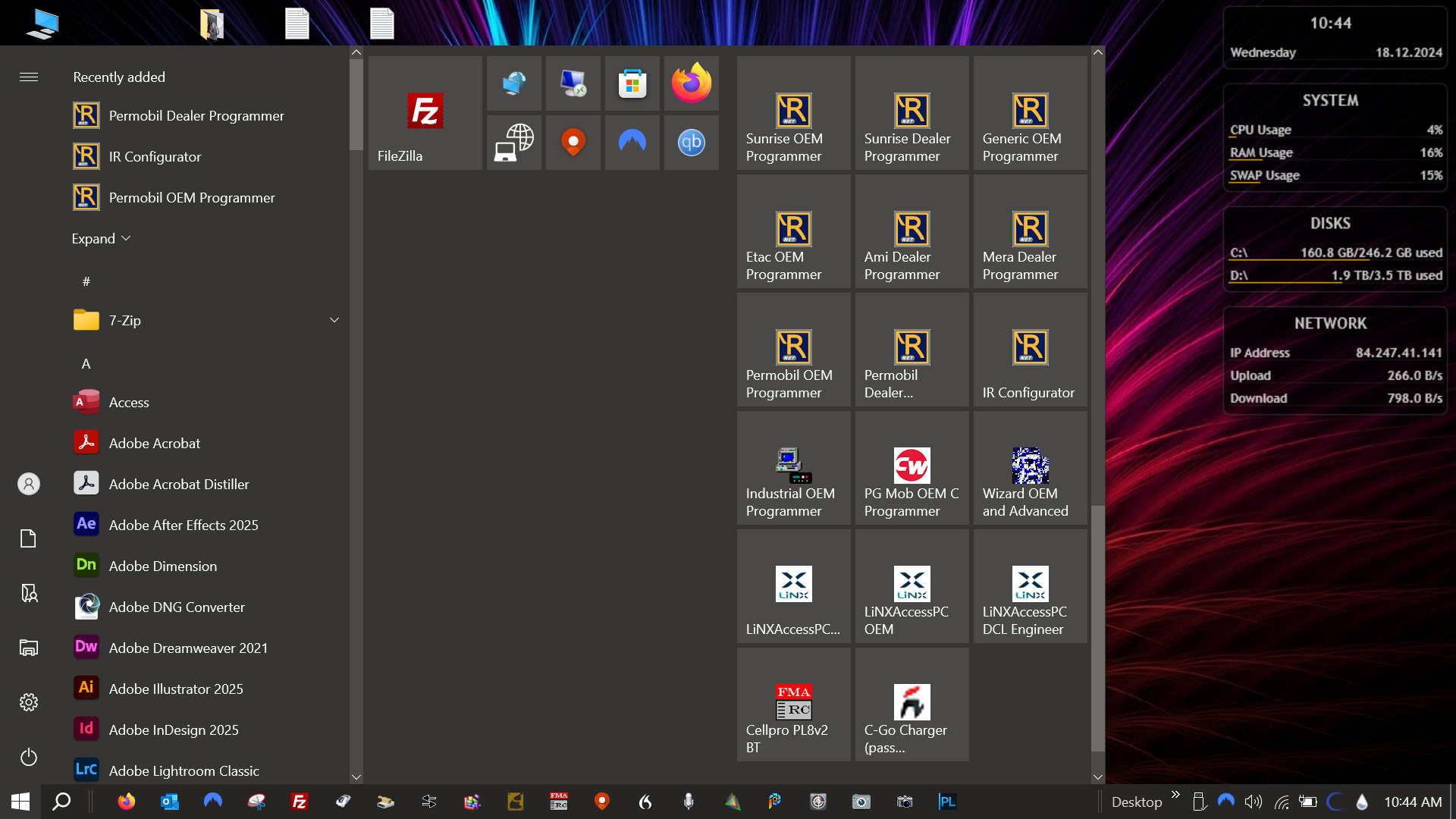
Task: Jump to letter A section header
Action: point(86,363)
